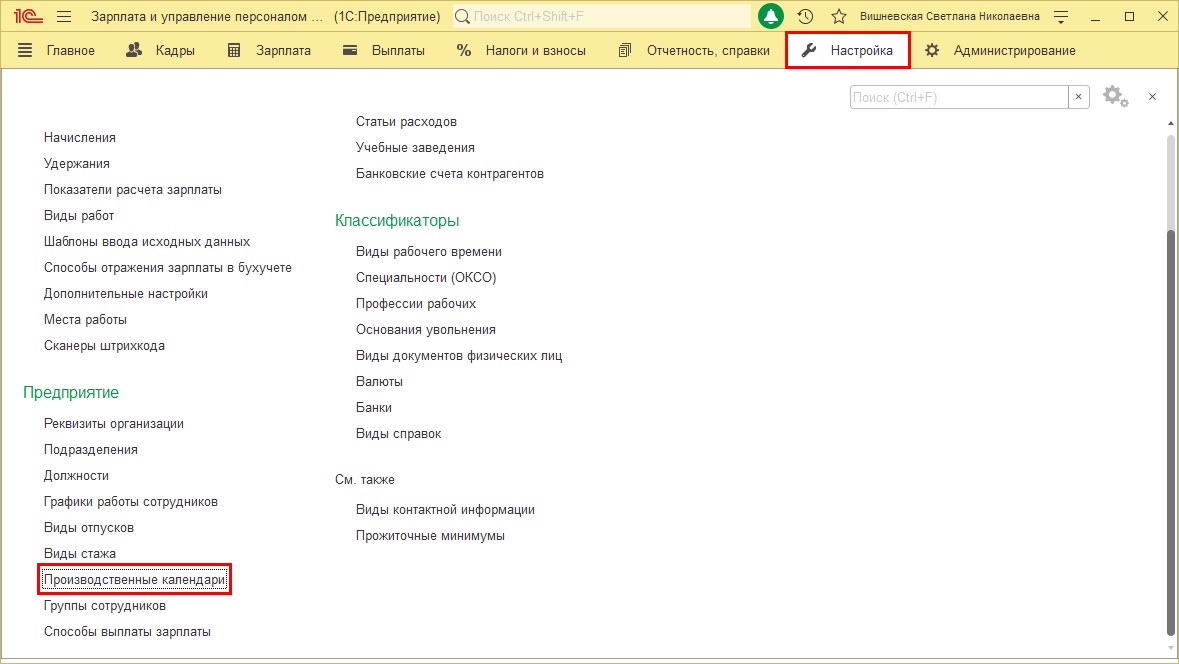Image resolution: width=1179 pixels, height=664 pixels.
Task: Open Виды контактной информации
Action: click(445, 510)
